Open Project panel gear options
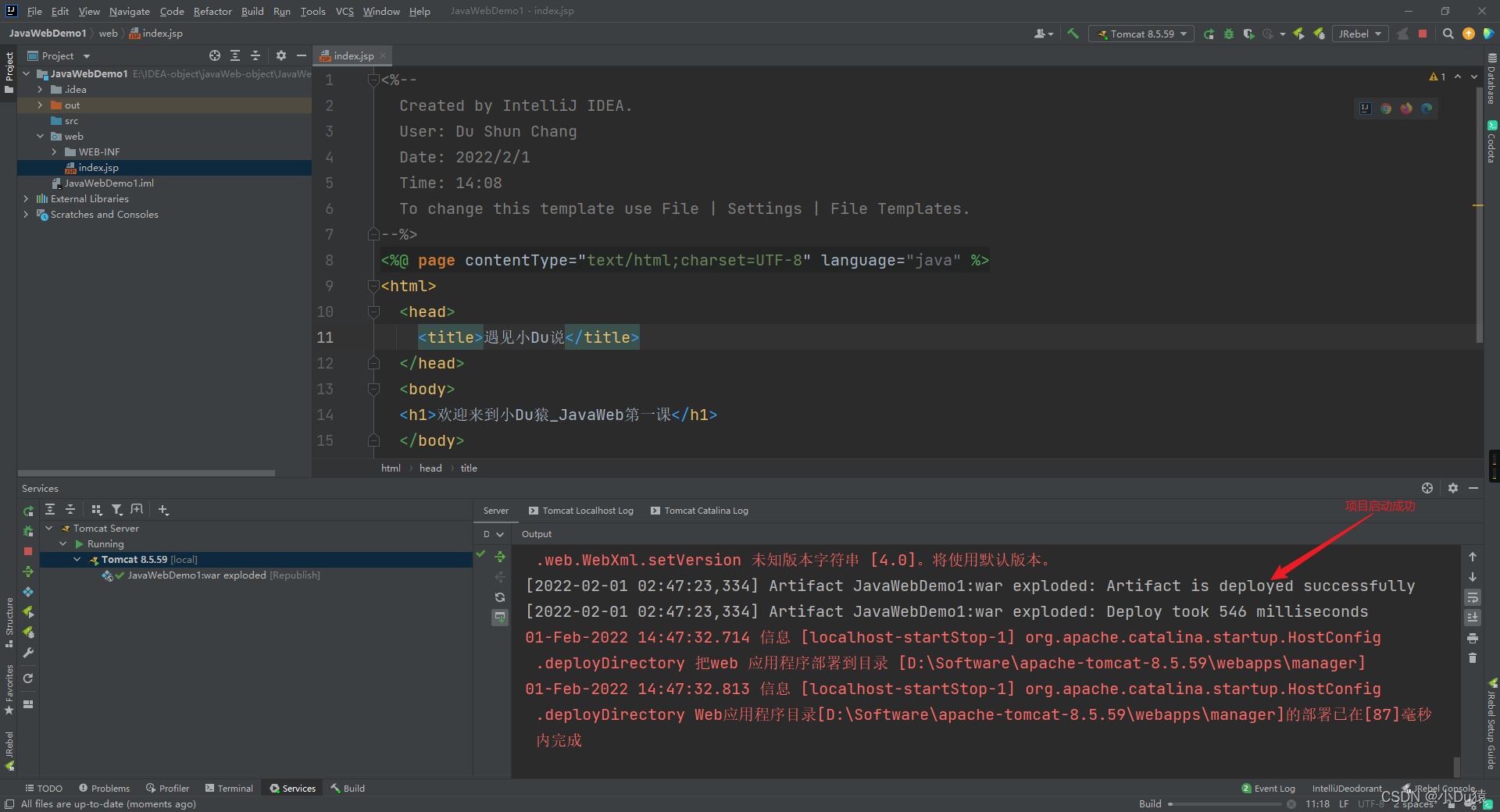 point(281,55)
